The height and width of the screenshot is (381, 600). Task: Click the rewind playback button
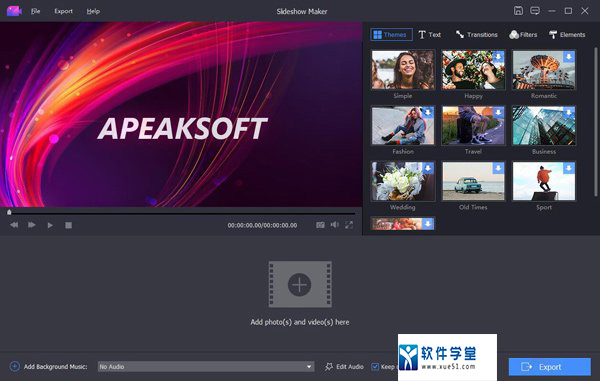point(14,225)
